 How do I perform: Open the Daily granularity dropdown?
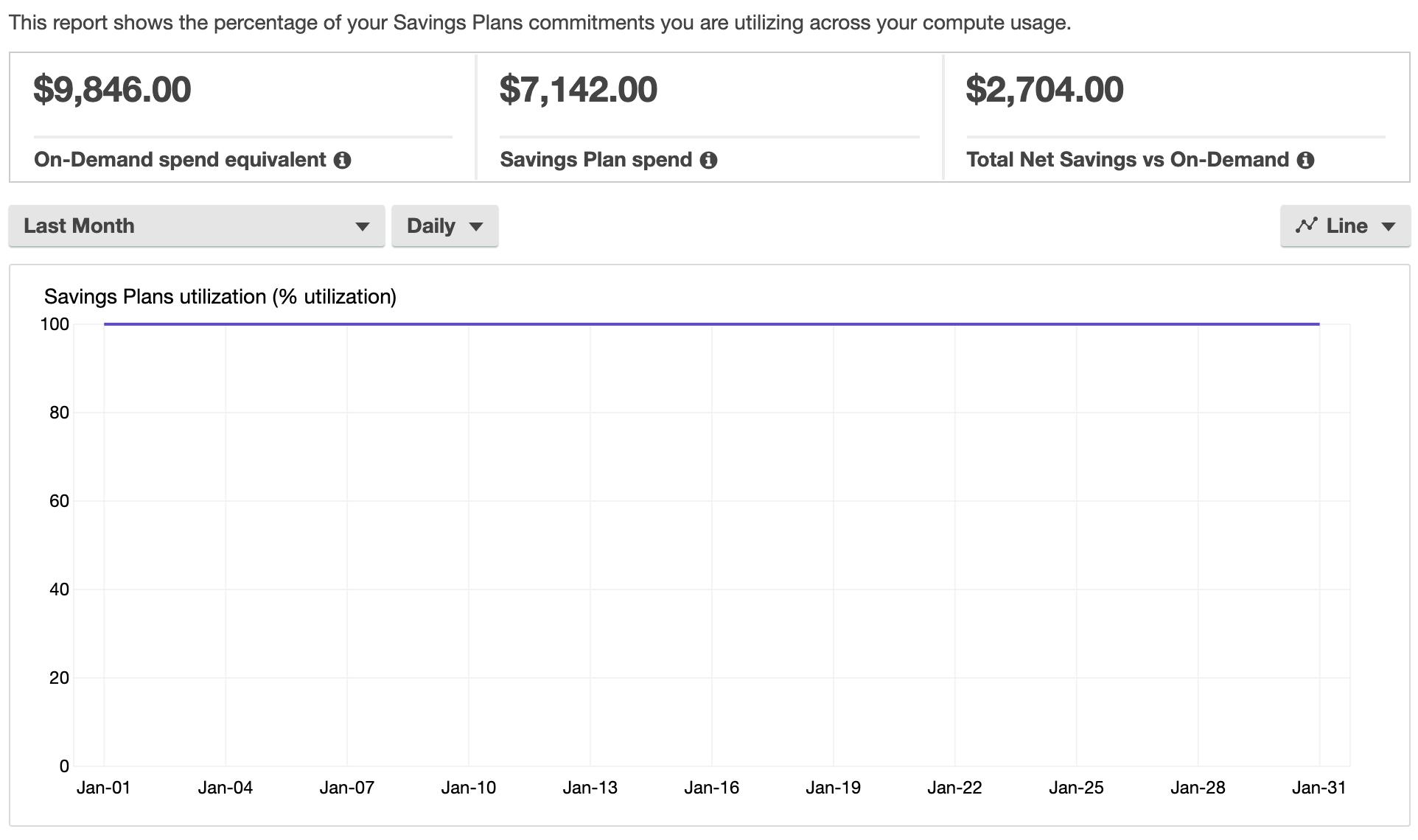[x=445, y=225]
